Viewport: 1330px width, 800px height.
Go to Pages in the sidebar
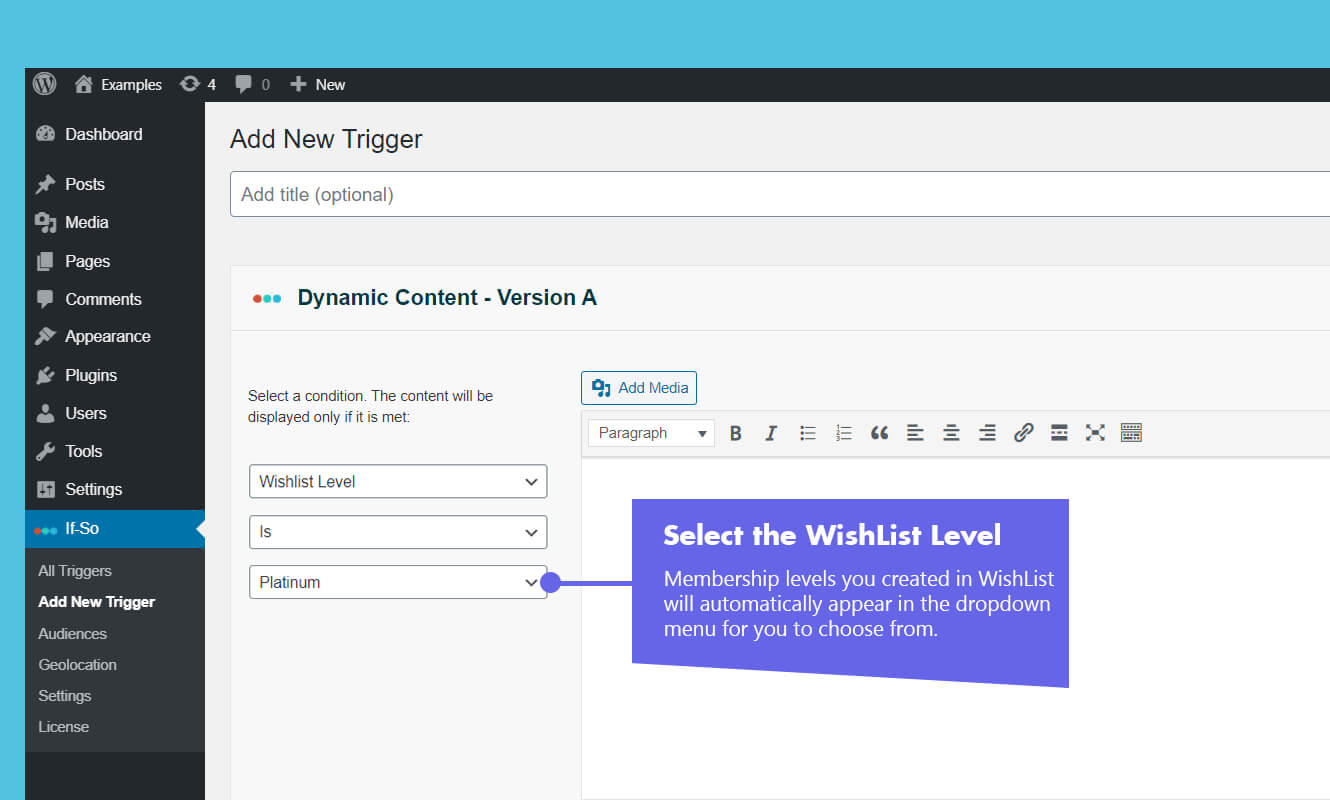point(115,261)
